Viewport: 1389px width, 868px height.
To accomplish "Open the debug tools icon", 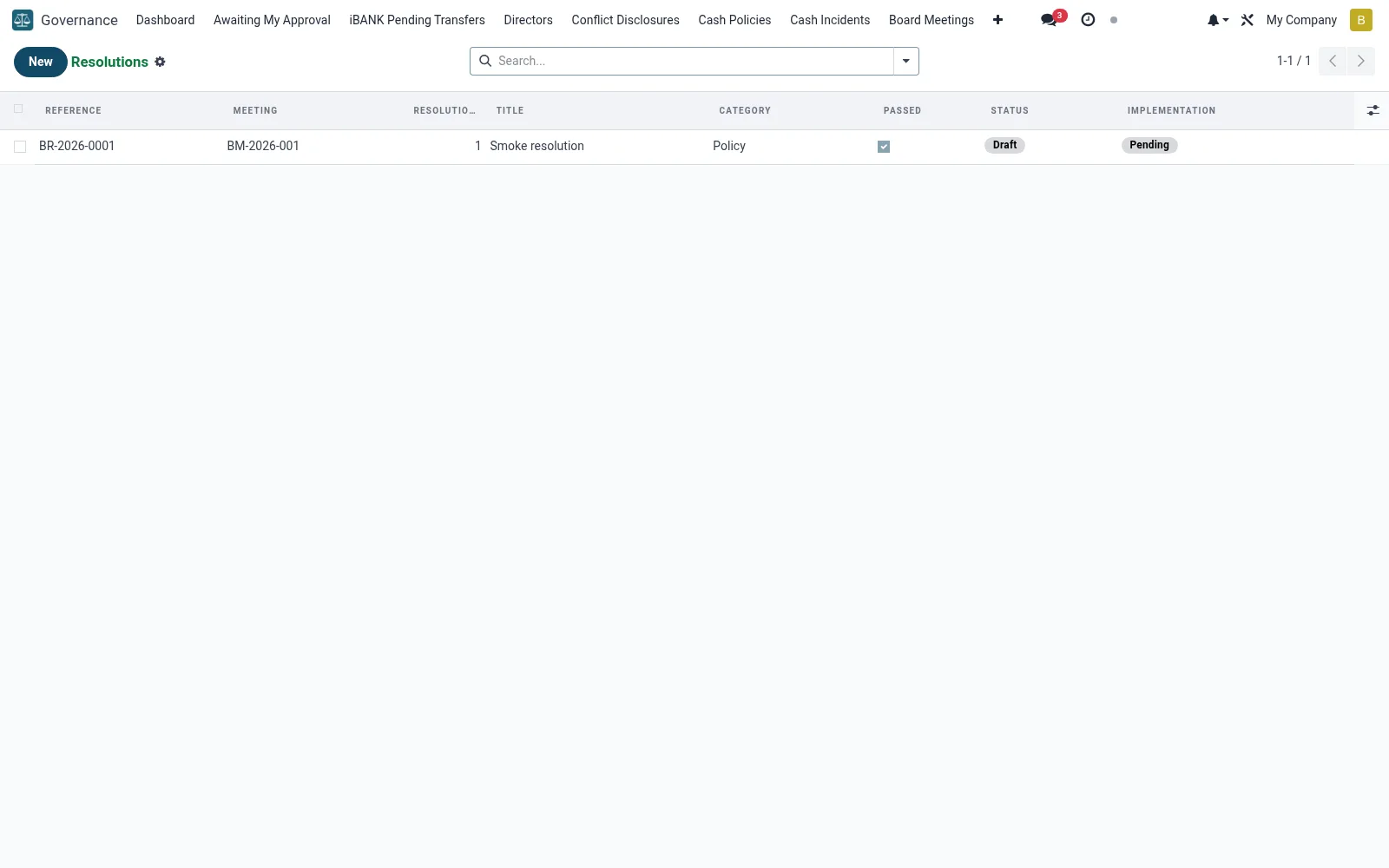I will (x=1247, y=20).
